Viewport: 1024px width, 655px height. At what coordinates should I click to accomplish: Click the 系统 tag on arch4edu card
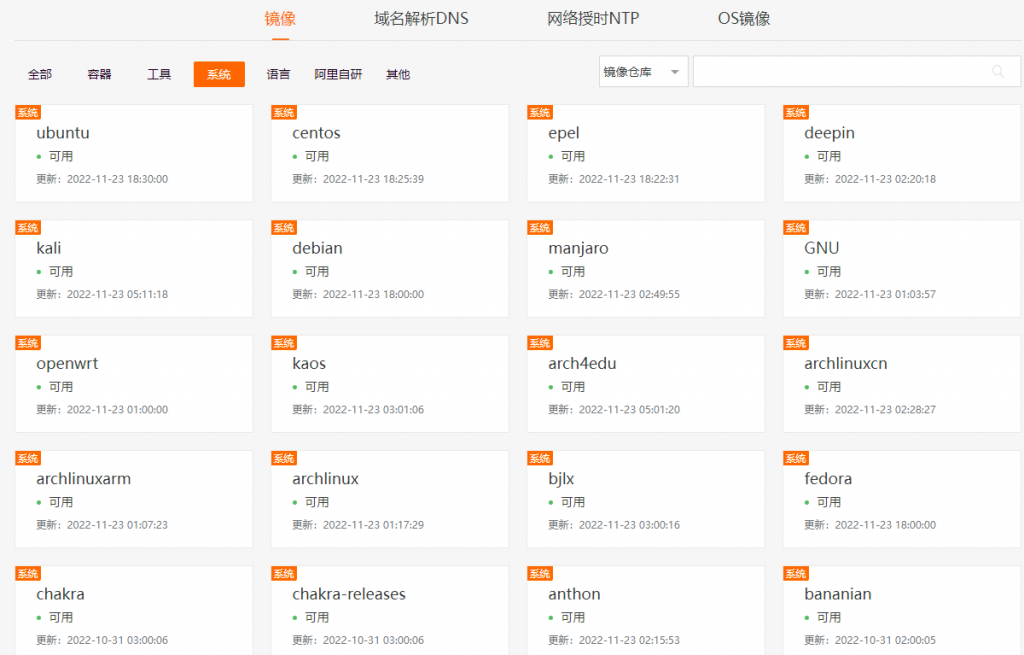(540, 343)
